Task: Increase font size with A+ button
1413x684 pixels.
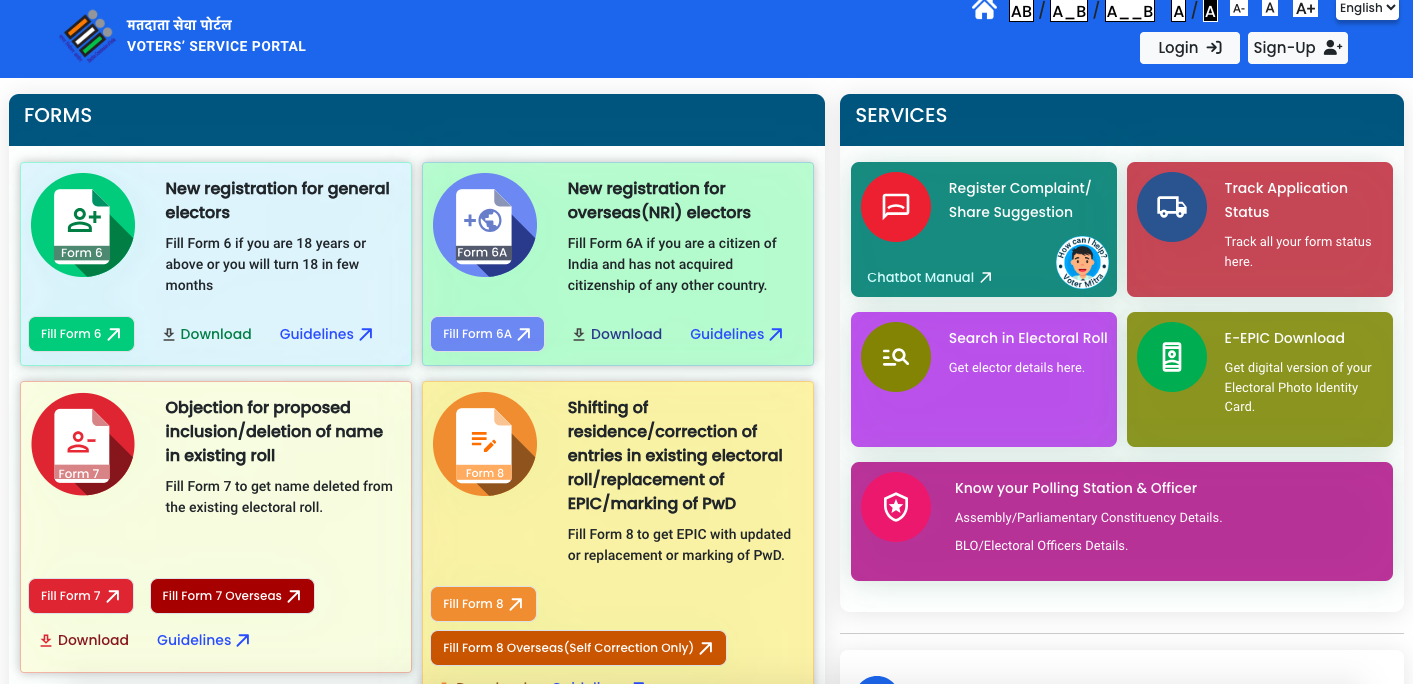Action: click(1305, 9)
